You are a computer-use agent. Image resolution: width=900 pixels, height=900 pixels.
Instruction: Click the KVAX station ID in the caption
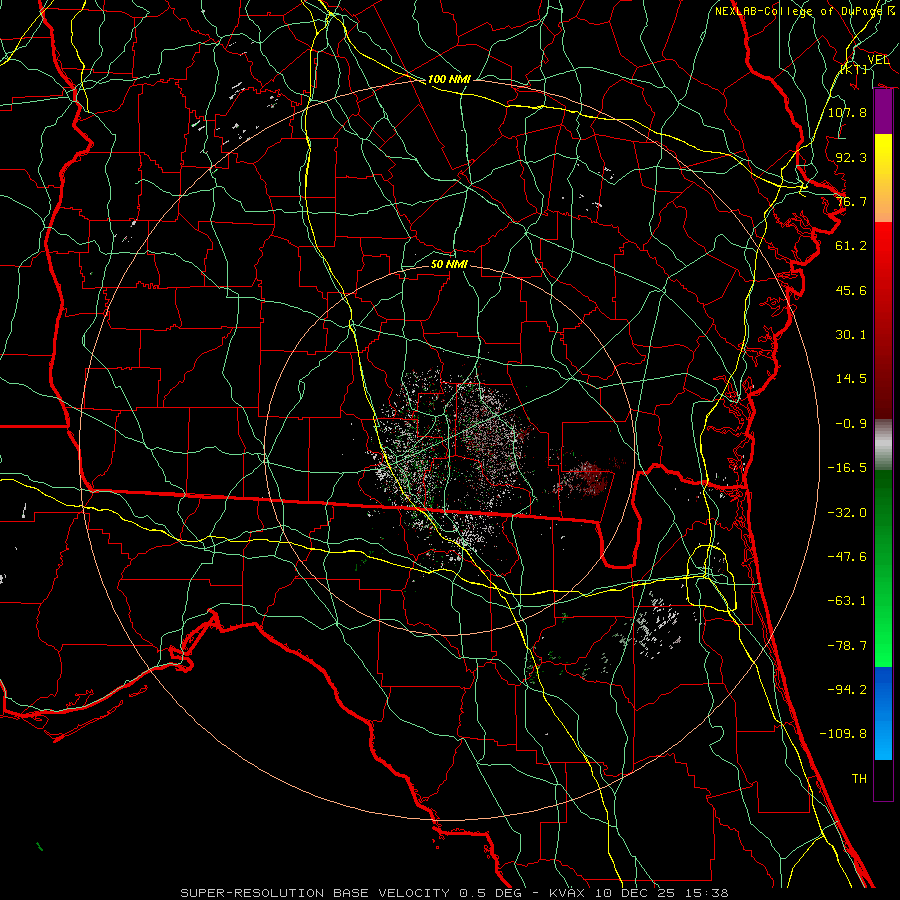[567, 893]
